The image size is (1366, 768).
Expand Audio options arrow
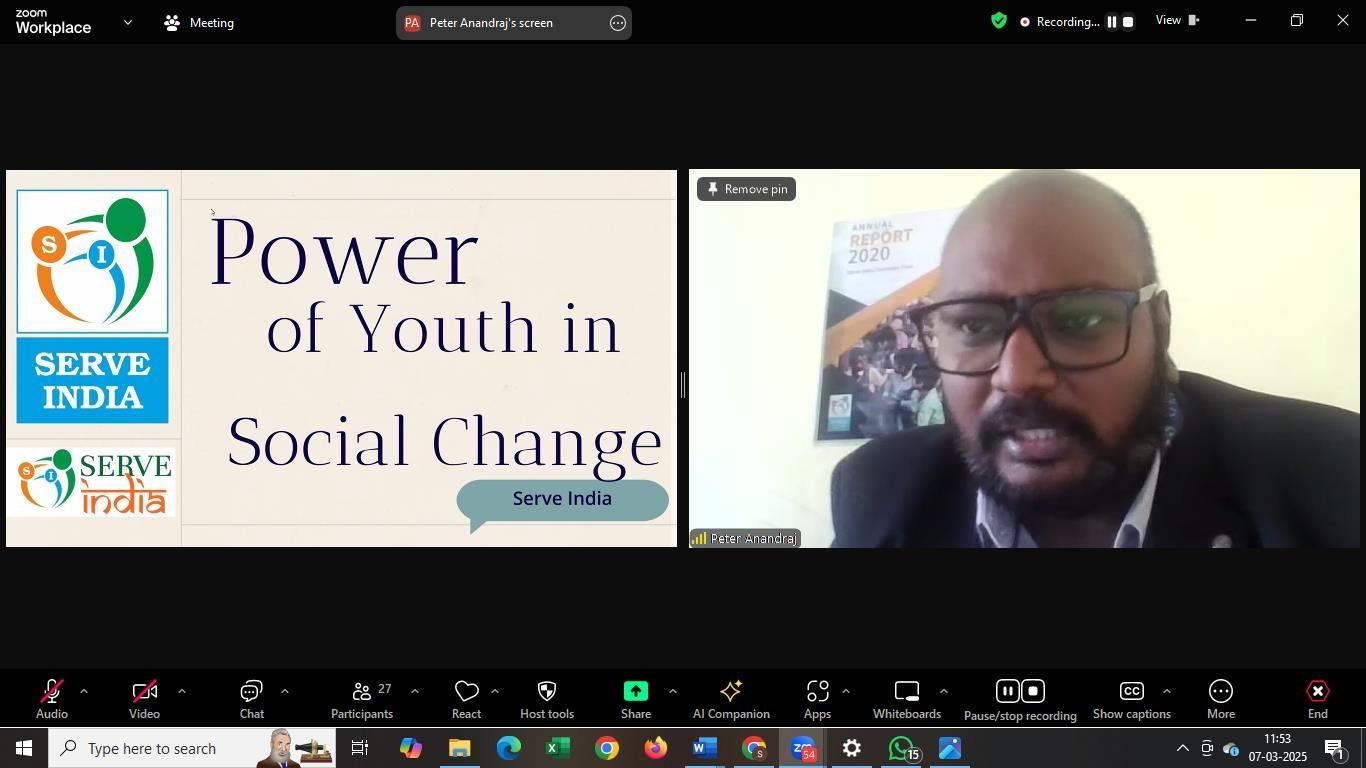pos(84,691)
